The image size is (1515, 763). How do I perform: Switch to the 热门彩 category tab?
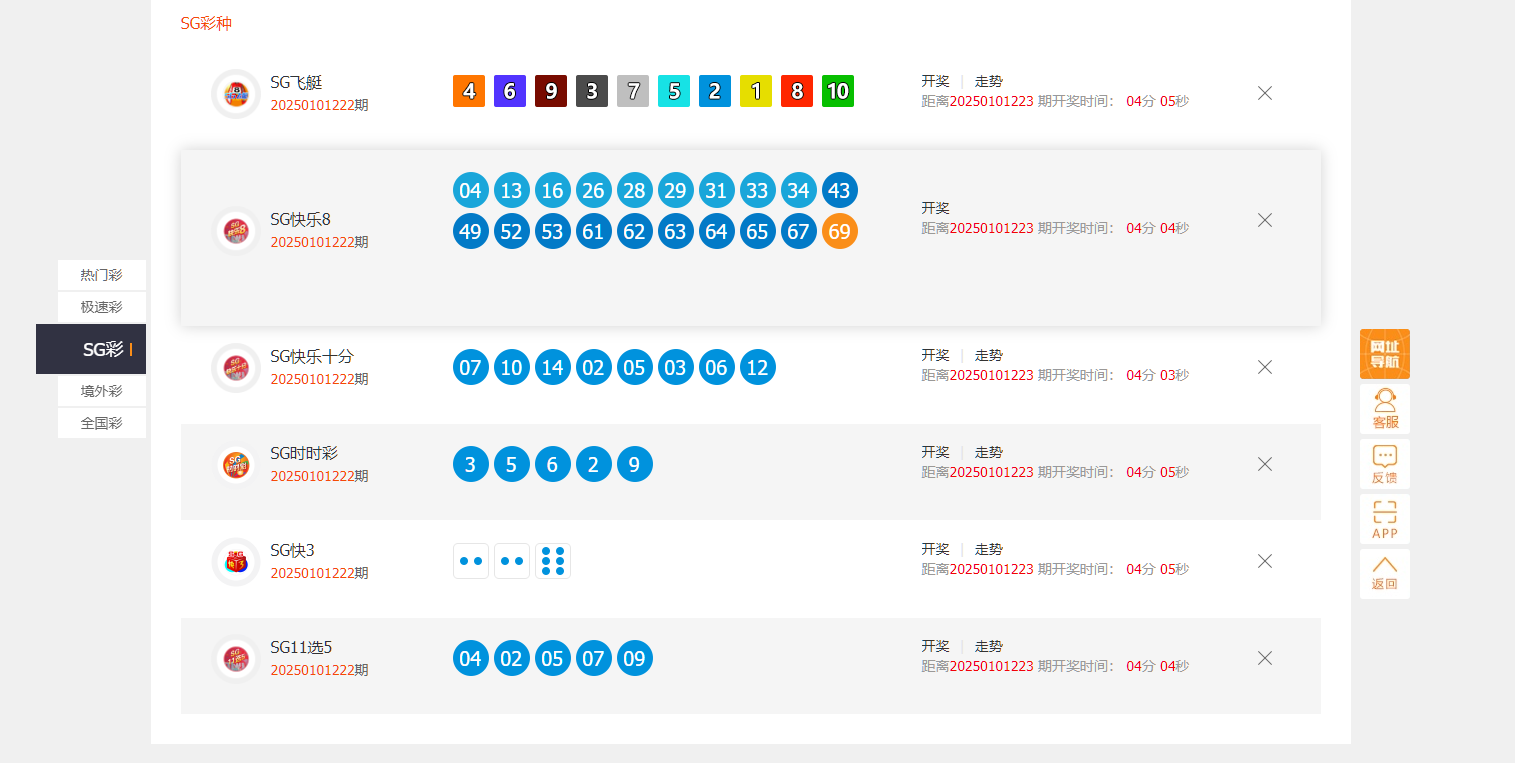(x=102, y=275)
